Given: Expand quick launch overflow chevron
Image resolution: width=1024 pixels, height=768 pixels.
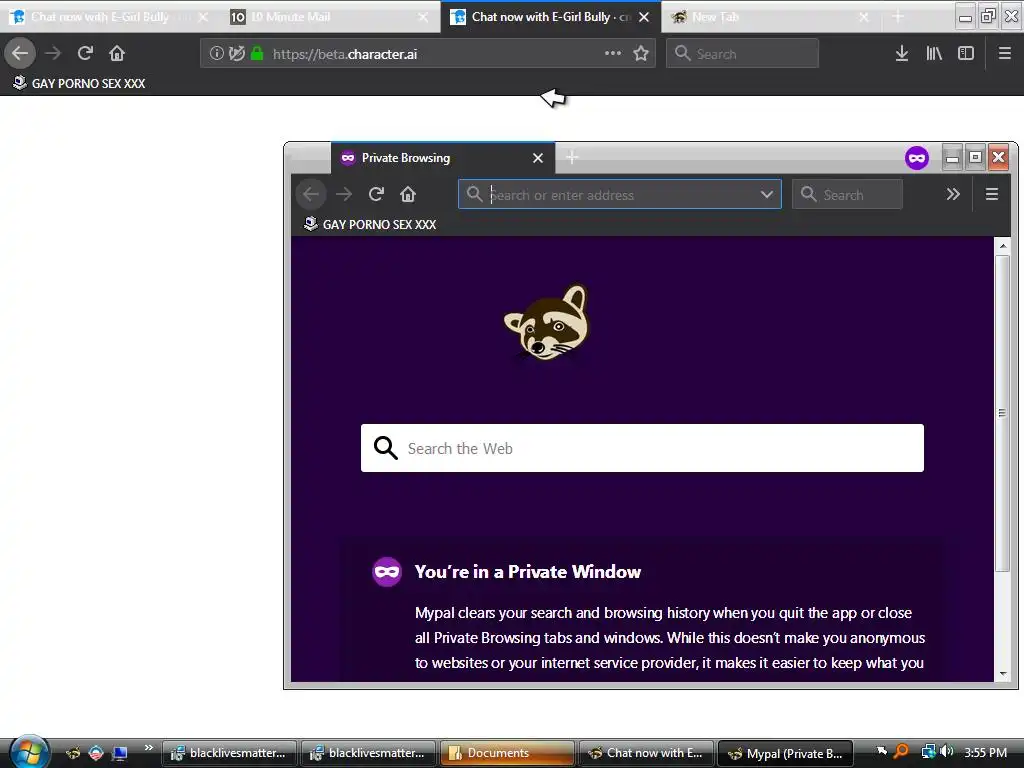Looking at the screenshot, I should 148,747.
